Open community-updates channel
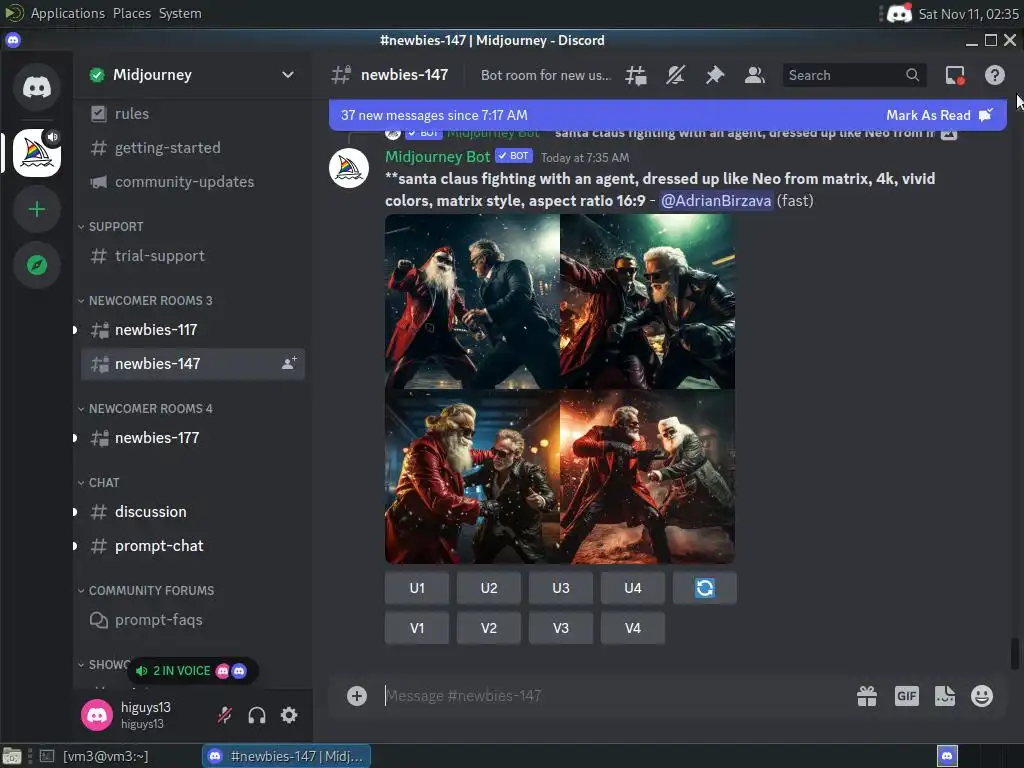Viewport: 1024px width, 768px height. pos(193,182)
